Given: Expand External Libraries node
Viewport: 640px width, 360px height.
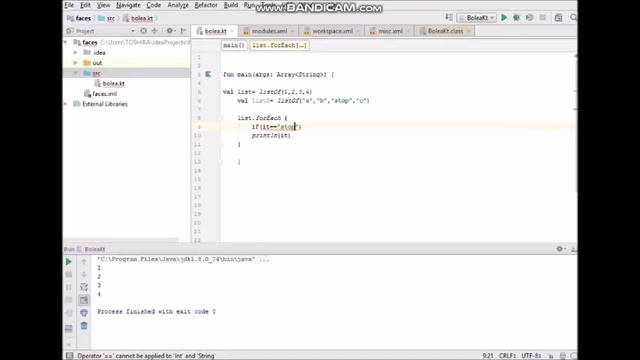Looking at the screenshot, I should [x=65, y=104].
